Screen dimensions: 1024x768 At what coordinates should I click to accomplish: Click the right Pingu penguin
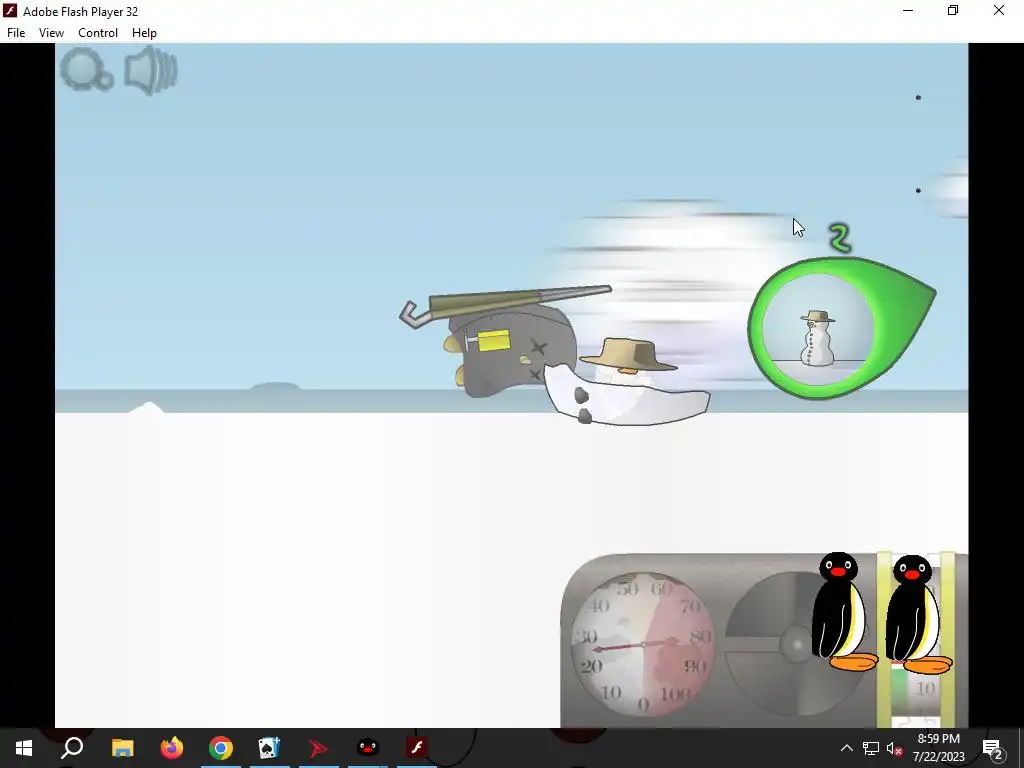[917, 615]
